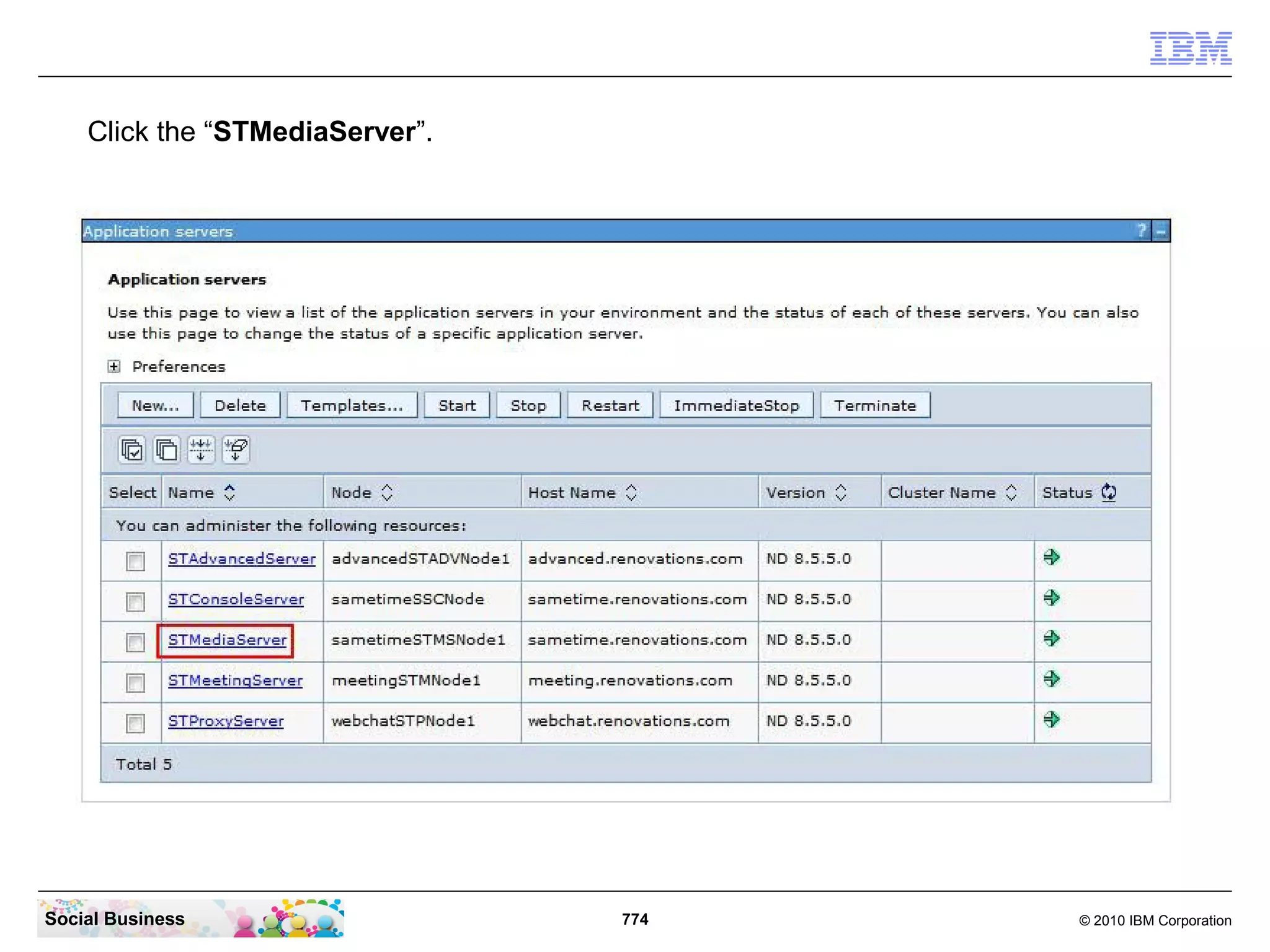Screen dimensions: 1270x952
Task: Open the STProxyServer link
Action: coord(226,721)
